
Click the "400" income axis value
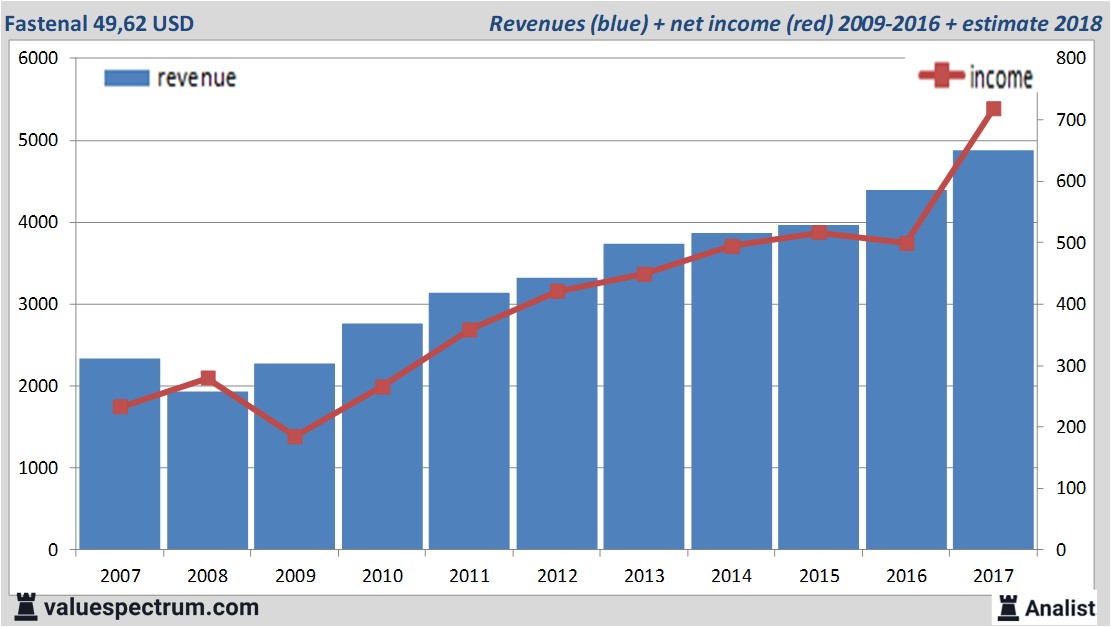point(1071,304)
